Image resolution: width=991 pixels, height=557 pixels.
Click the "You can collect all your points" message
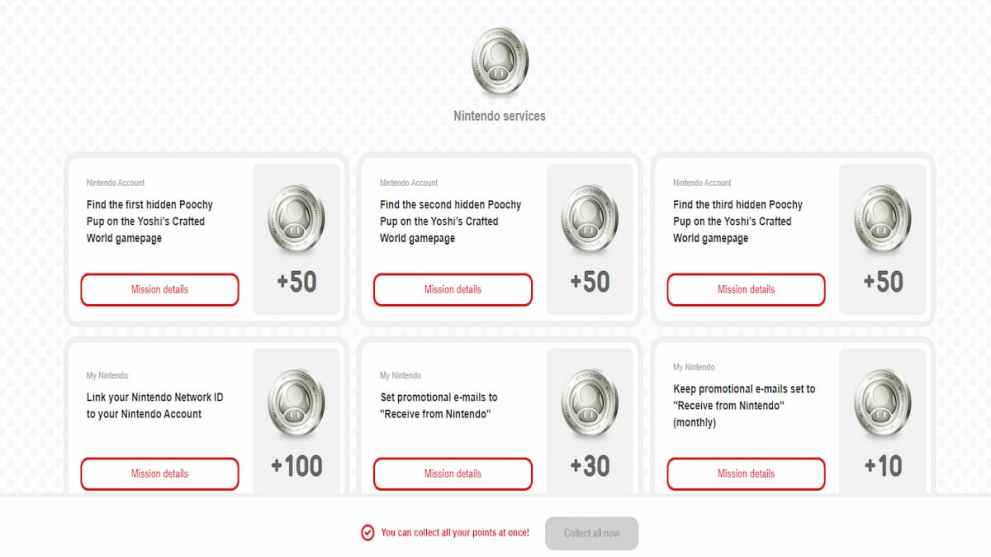coord(455,533)
